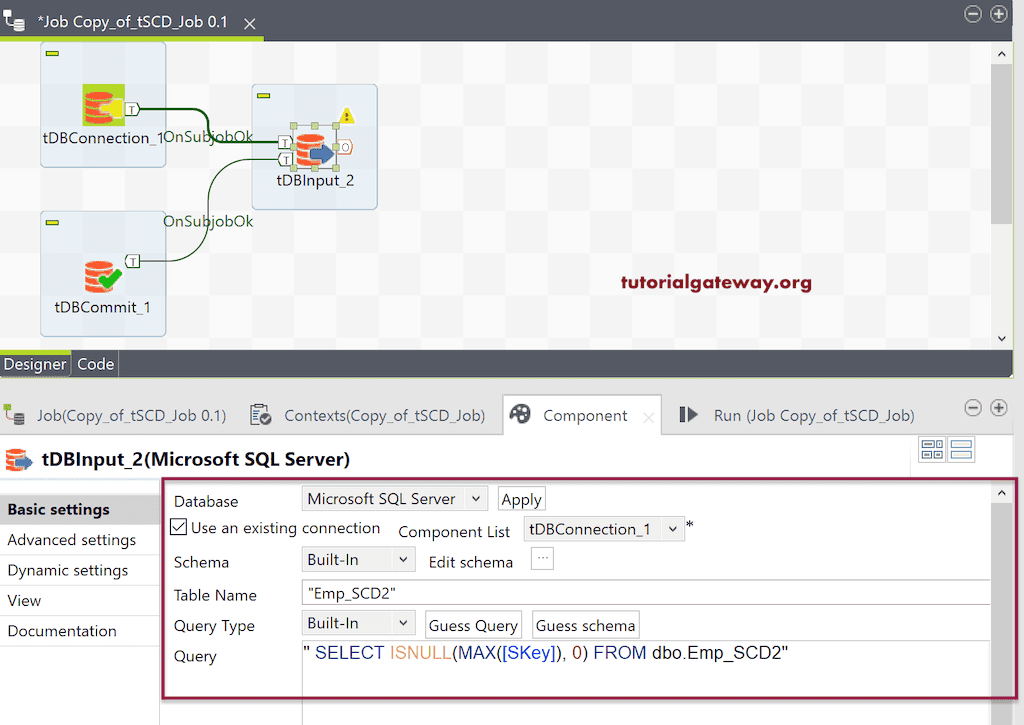
Task: Click the warning triangle on tDBInput_2
Action: click(346, 114)
